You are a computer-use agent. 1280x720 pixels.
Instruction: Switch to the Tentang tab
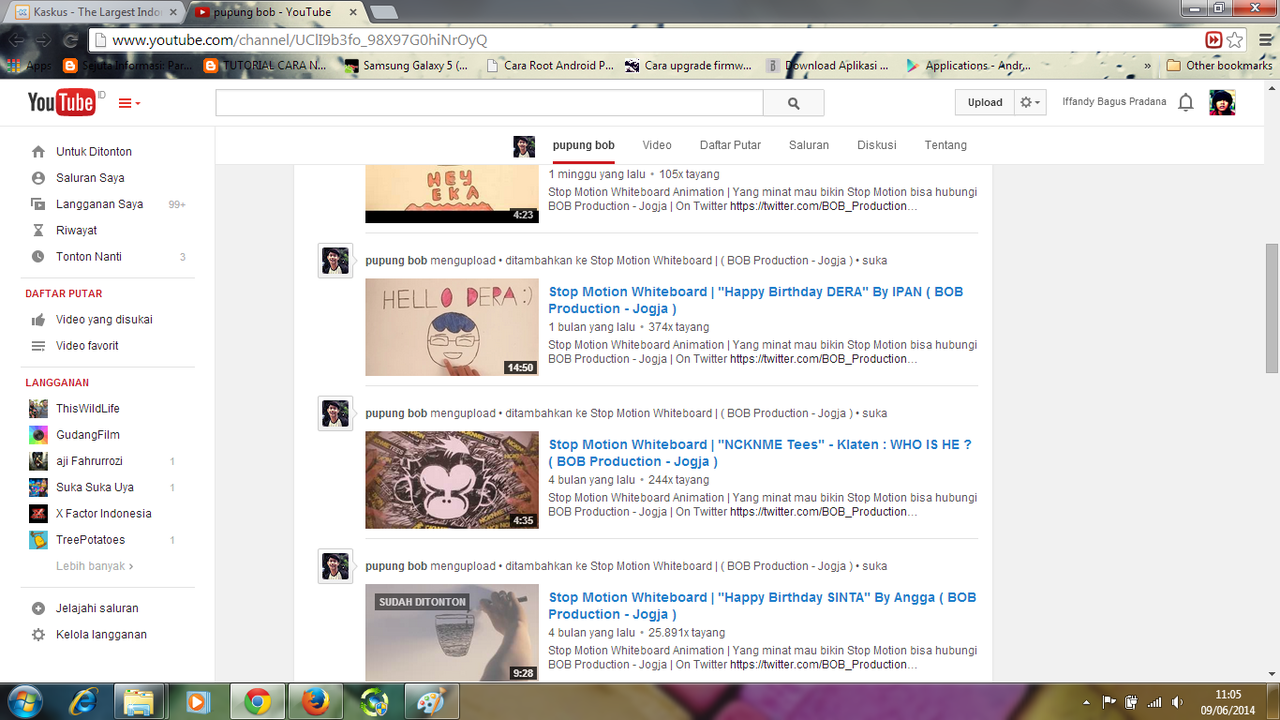coord(945,145)
